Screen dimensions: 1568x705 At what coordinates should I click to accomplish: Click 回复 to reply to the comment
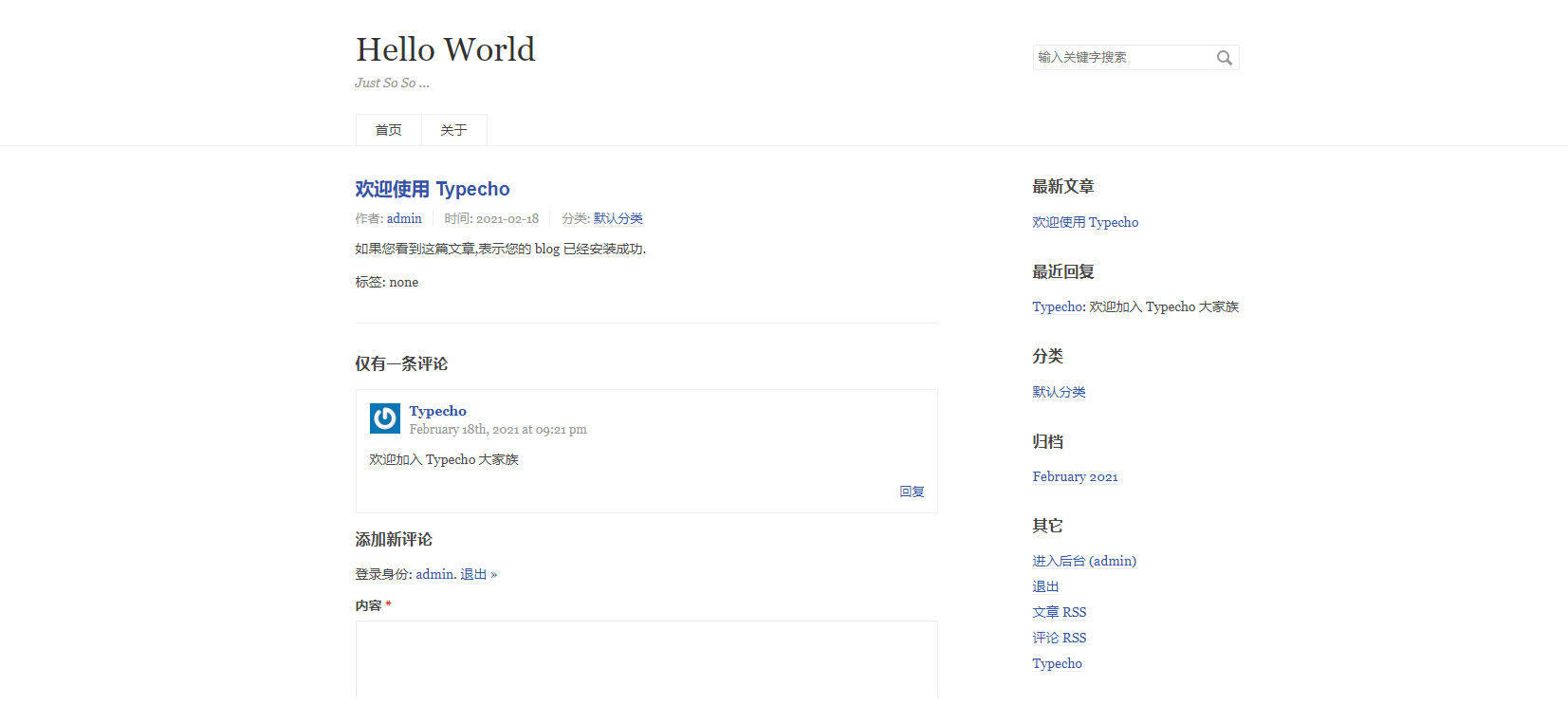click(x=912, y=492)
